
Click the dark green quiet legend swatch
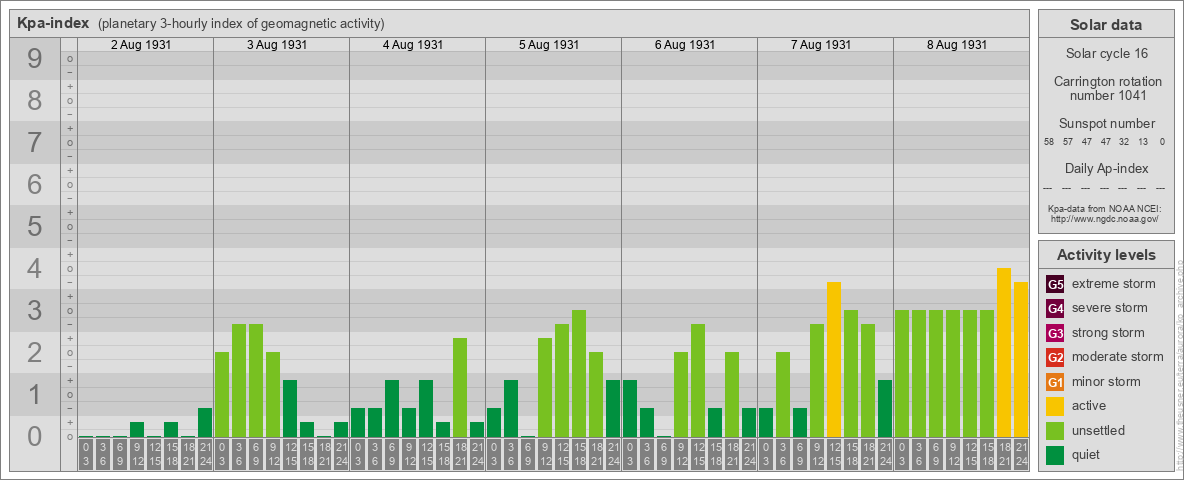1055,455
